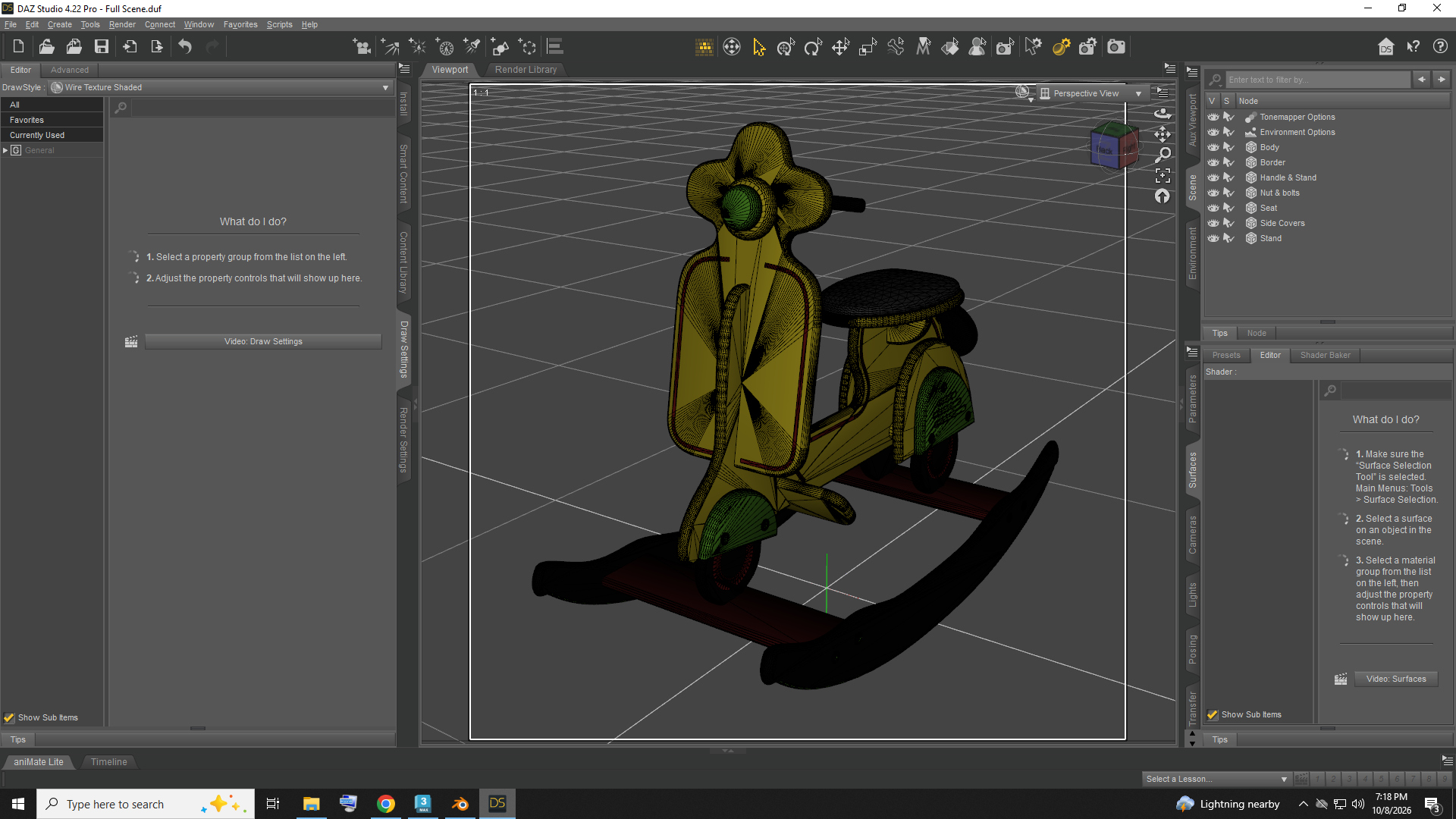1456x819 pixels.
Task: Expand the General property group
Action: pyautogui.click(x=5, y=150)
